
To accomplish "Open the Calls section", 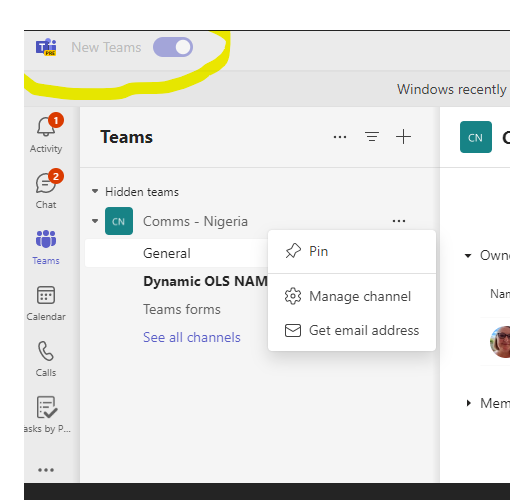I will click(46, 359).
